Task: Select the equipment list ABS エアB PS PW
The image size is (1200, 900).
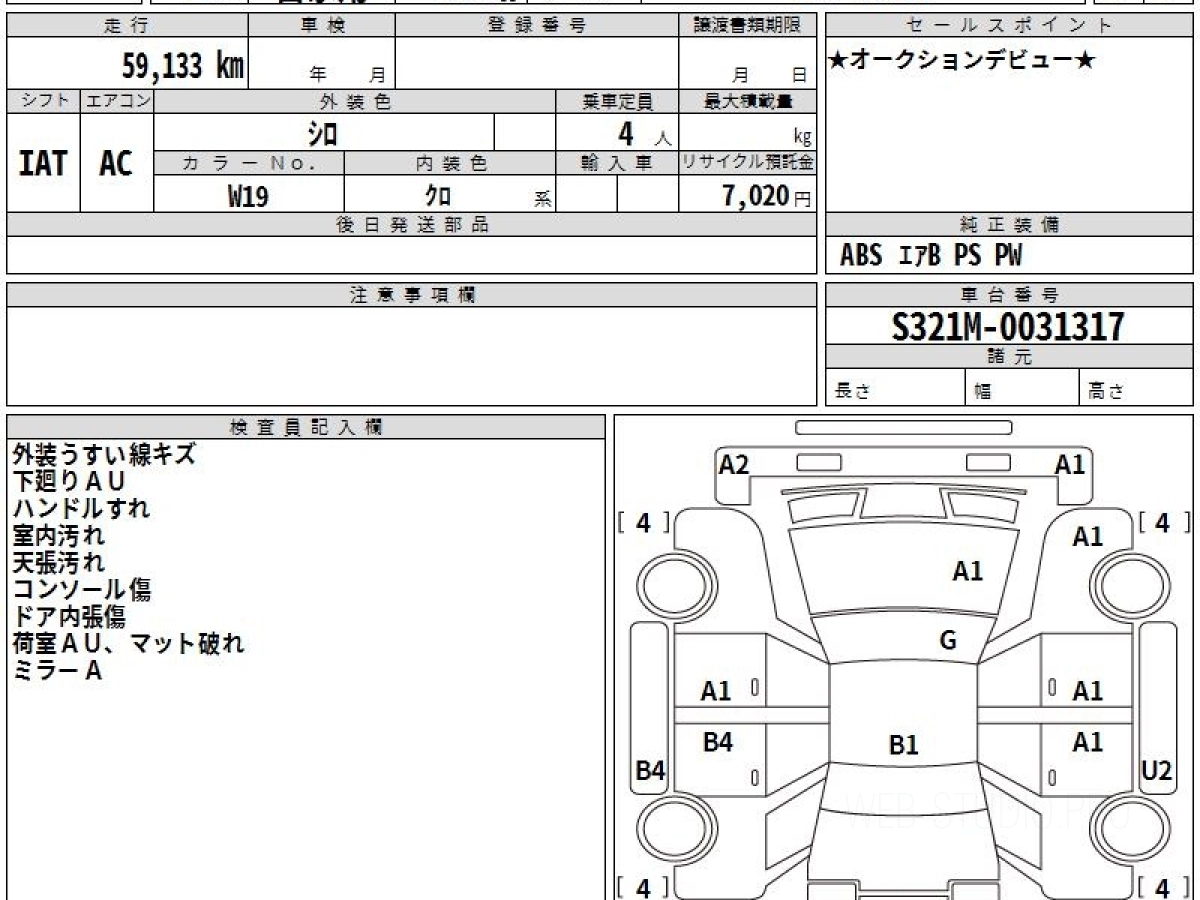Action: tap(931, 256)
